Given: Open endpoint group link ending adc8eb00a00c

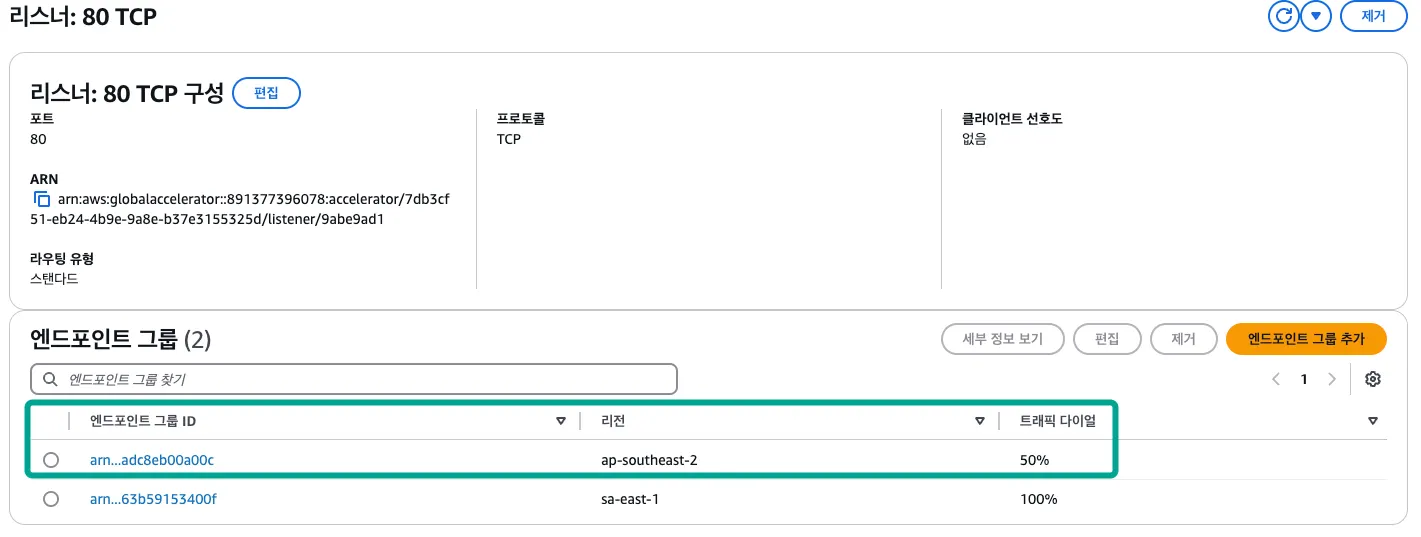Looking at the screenshot, I should coord(152,460).
